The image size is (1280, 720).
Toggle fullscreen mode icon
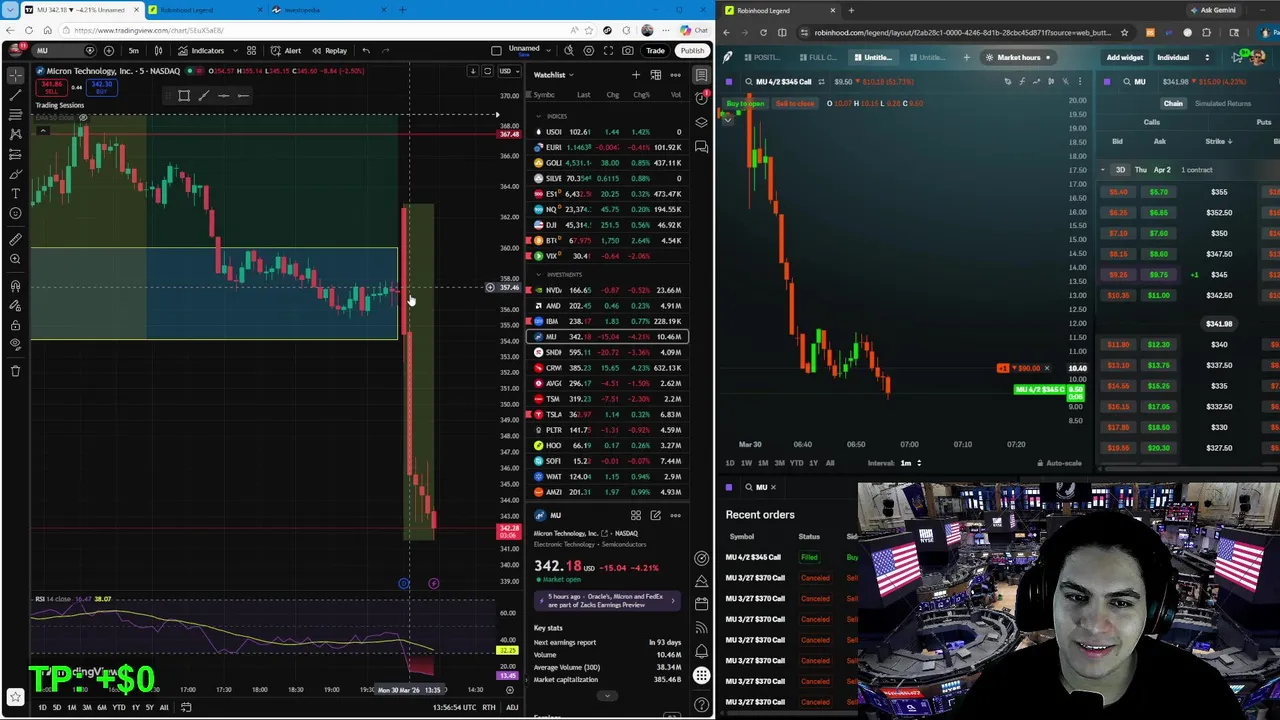608,51
